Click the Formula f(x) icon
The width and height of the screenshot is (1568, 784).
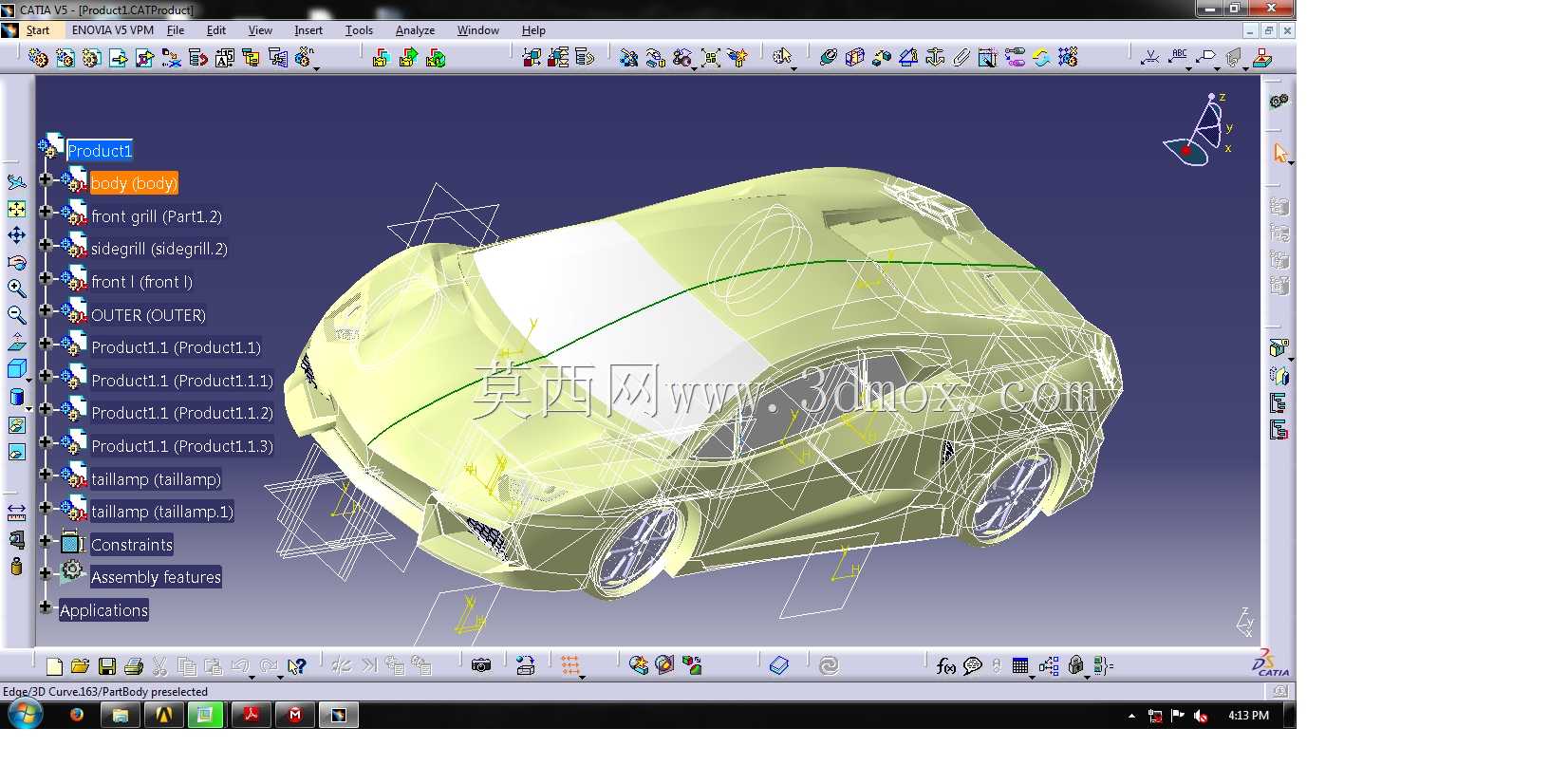coord(945,666)
